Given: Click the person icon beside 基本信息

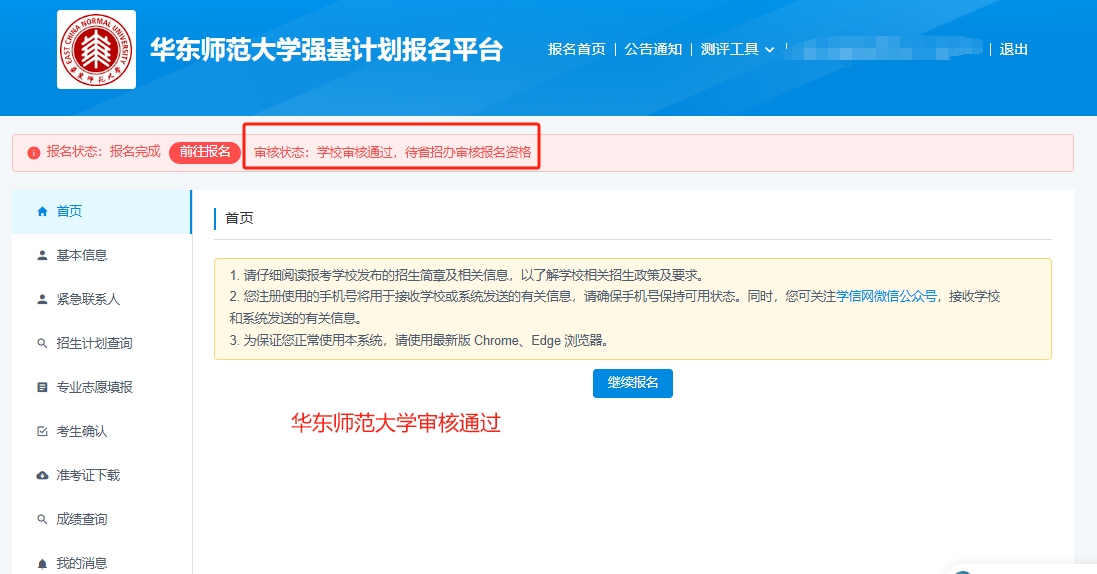Looking at the screenshot, I should pyautogui.click(x=42, y=256).
